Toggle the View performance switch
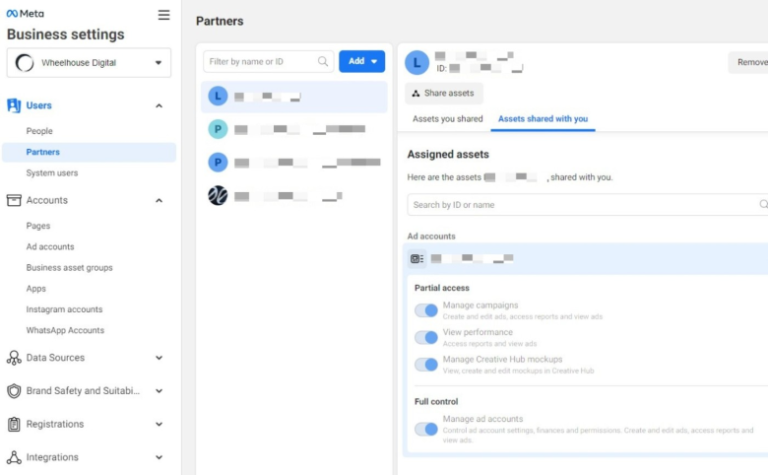768x475 pixels. [426, 338]
